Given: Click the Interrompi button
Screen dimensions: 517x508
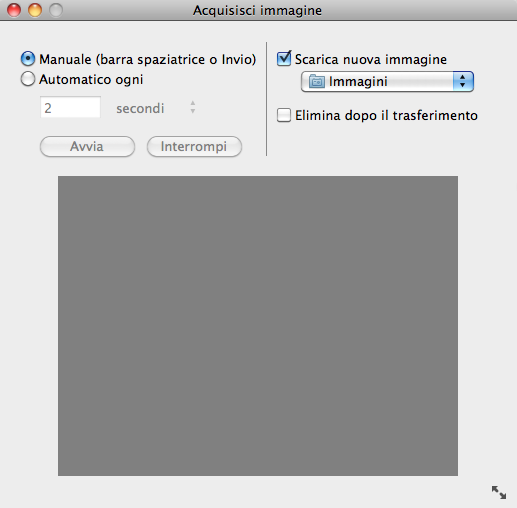Looking at the screenshot, I should click(194, 146).
